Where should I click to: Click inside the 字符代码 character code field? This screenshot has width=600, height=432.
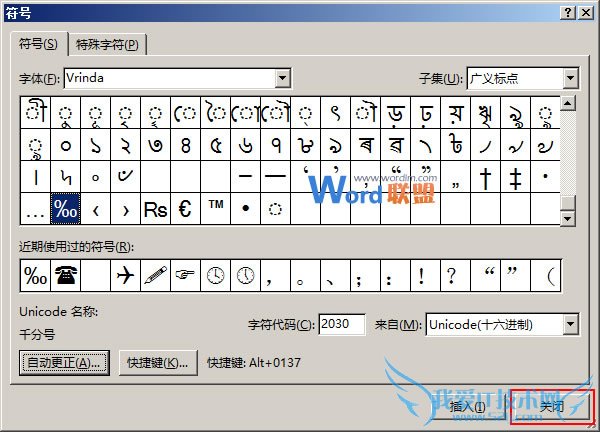342,324
